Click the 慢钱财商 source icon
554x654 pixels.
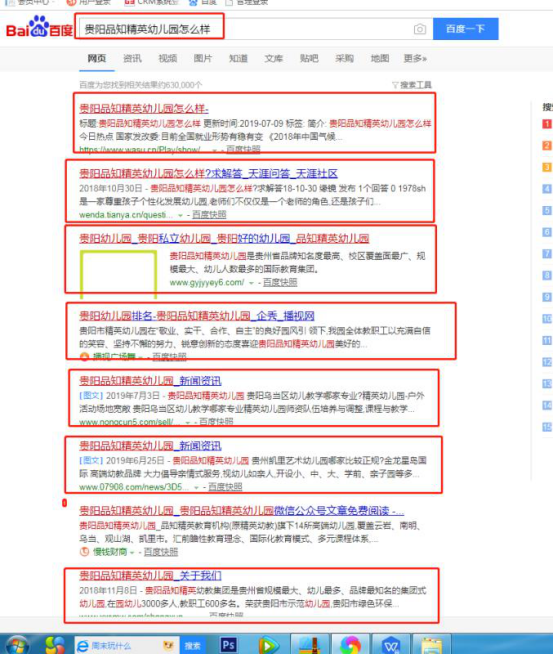[84, 552]
